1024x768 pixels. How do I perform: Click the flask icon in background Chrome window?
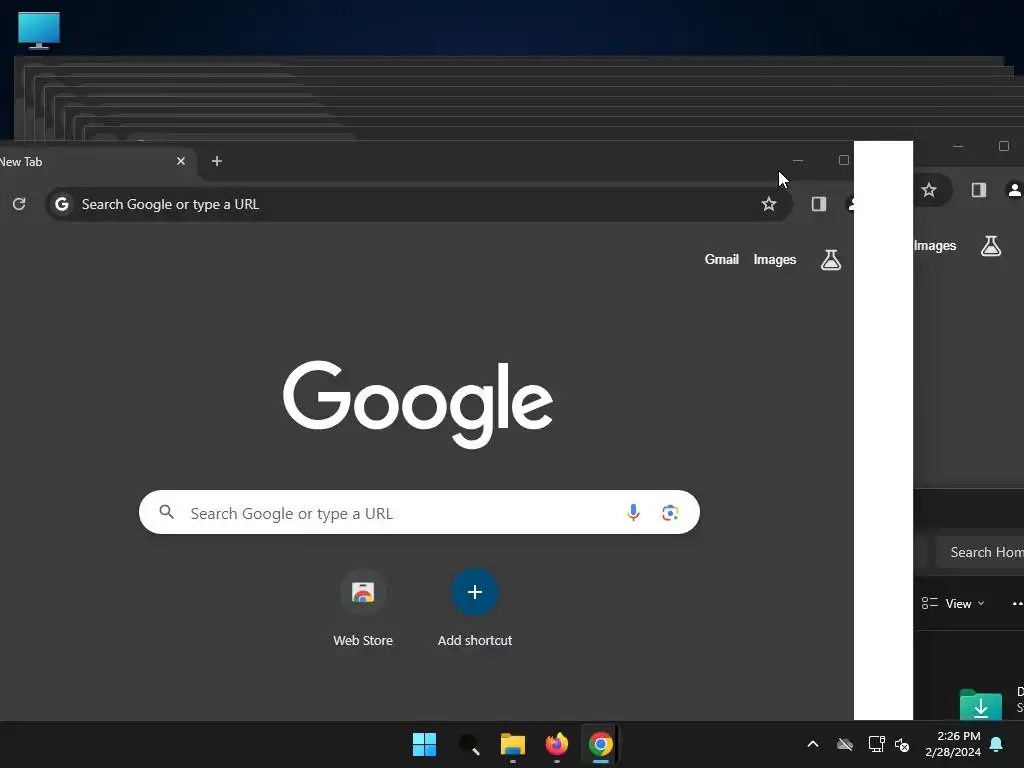(x=991, y=246)
